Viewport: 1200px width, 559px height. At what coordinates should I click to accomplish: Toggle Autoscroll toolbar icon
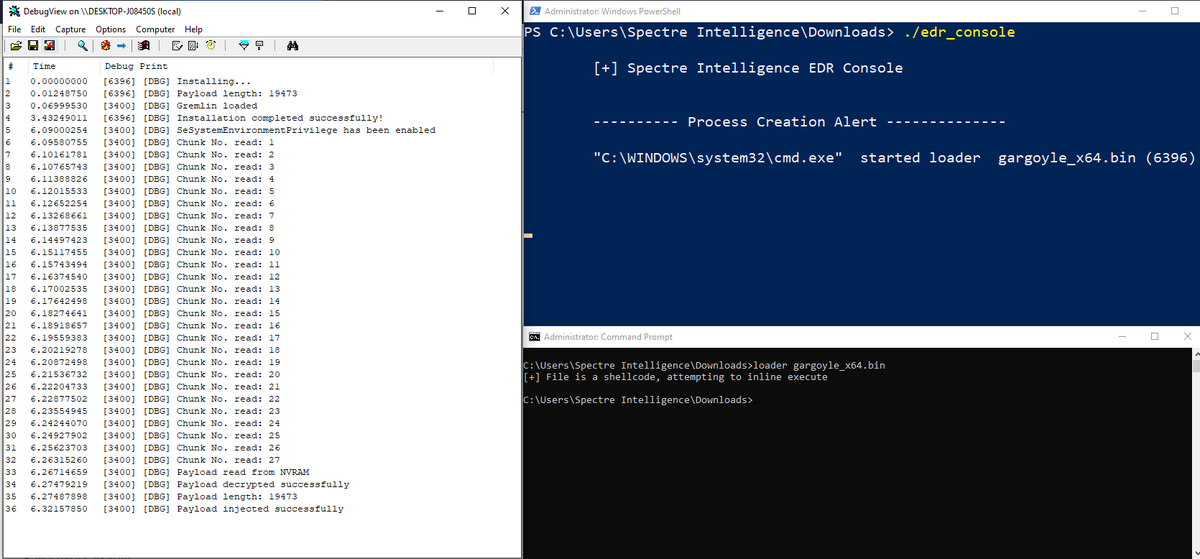pyautogui.click(x=193, y=45)
